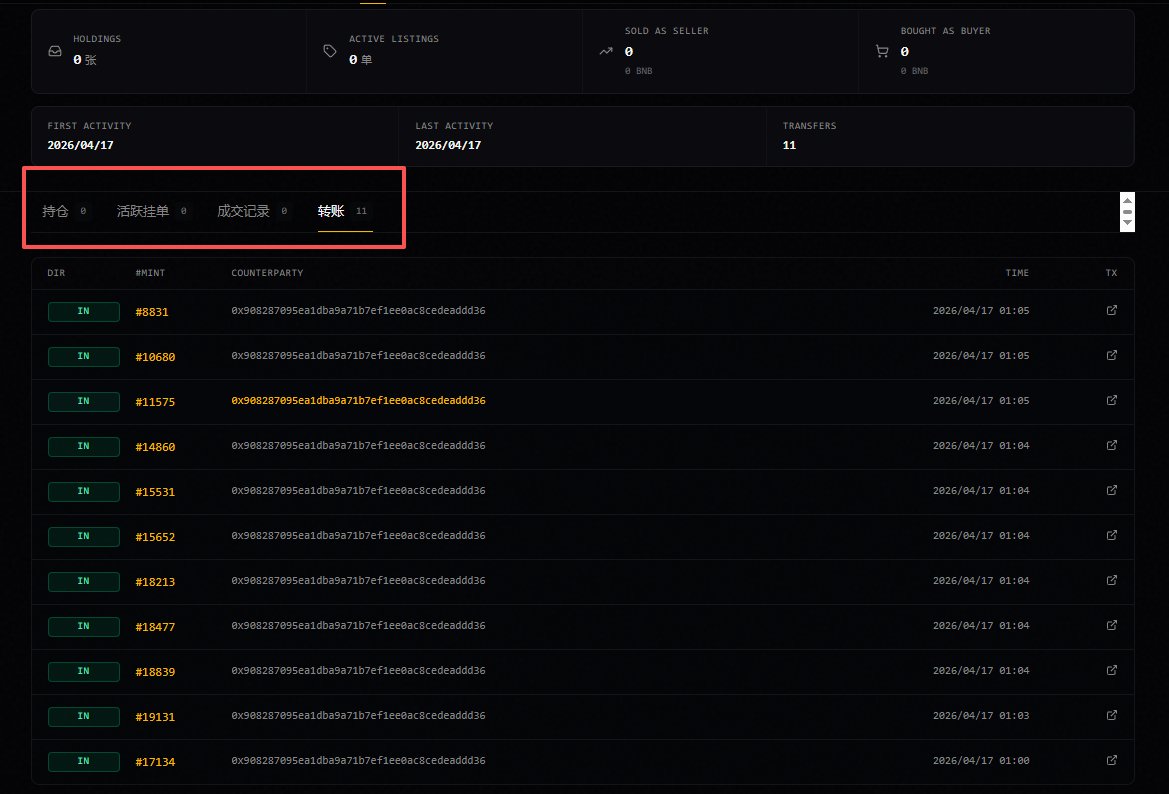1169x794 pixels.
Task: Click the IN badge for mint #8831
Action: click(x=84, y=312)
